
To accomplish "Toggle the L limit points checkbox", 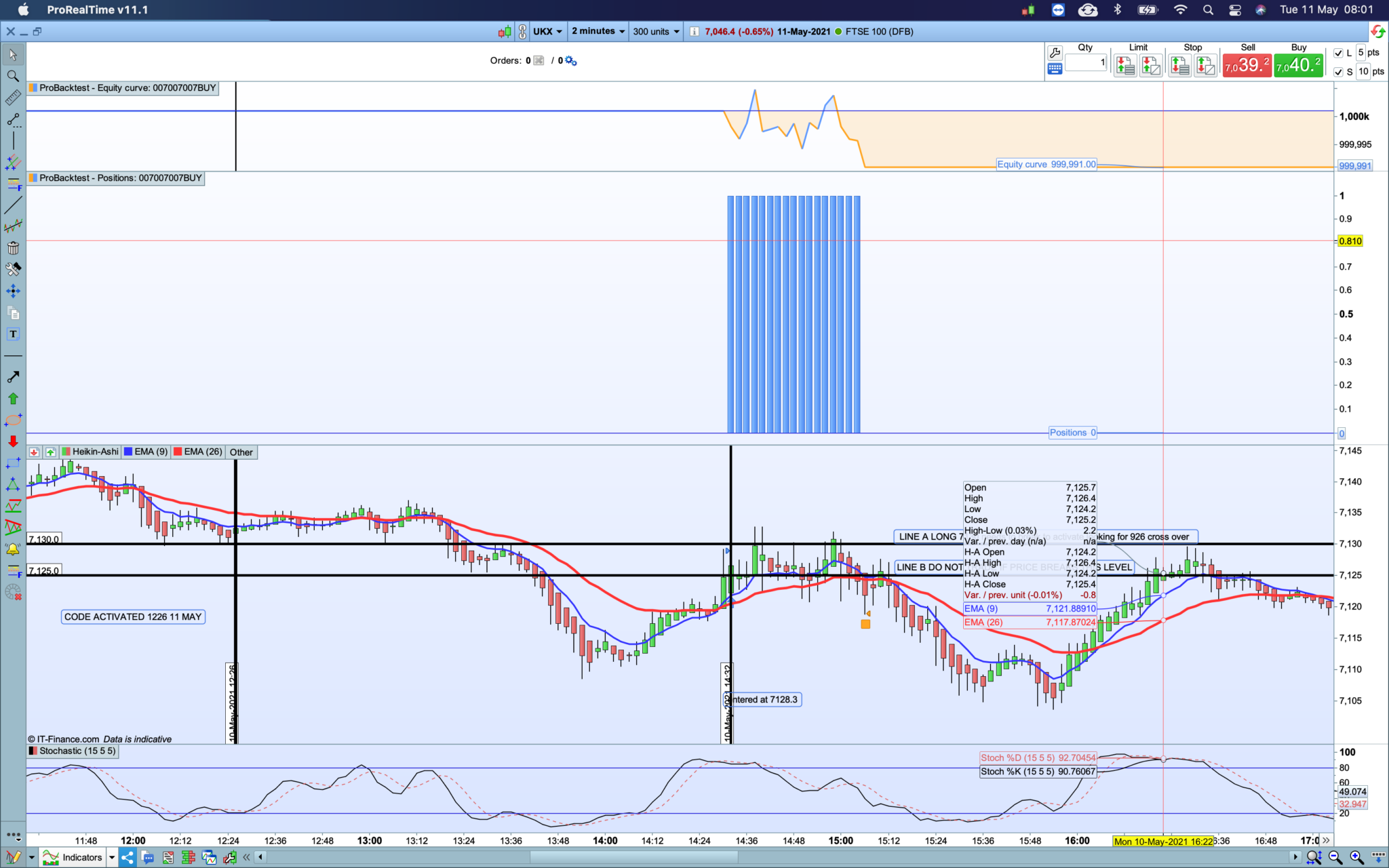I will tap(1338, 53).
